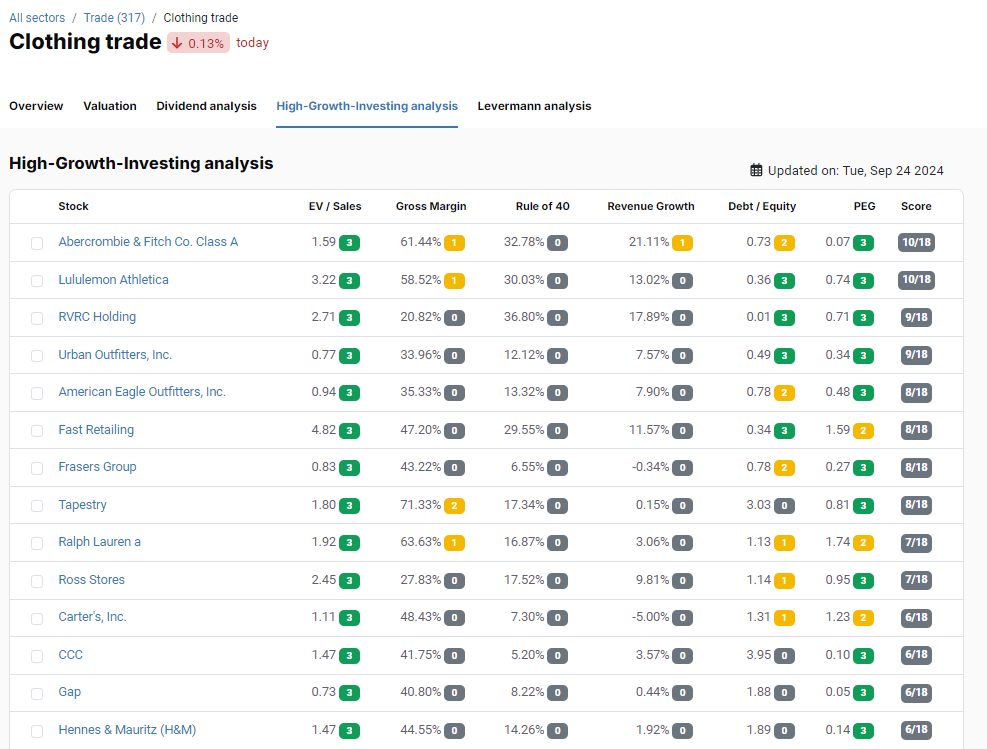The image size is (987, 749).
Task: Click Ralph Lauren's 1.74 PEG value
Action: [x=838, y=542]
